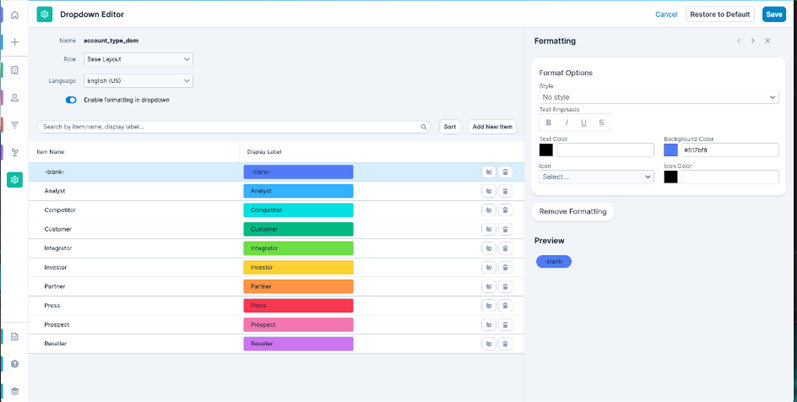Click the Save button
This screenshot has height=402, width=797.
[773, 14]
